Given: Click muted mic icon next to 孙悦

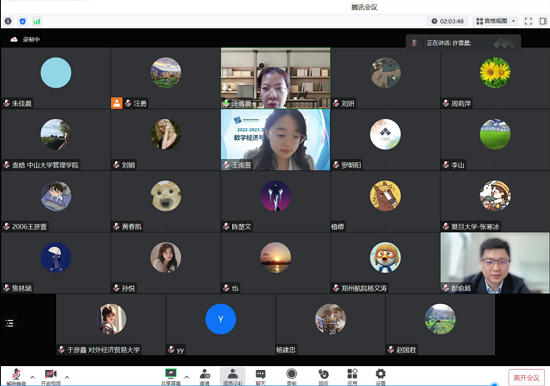Looking at the screenshot, I should (116, 288).
